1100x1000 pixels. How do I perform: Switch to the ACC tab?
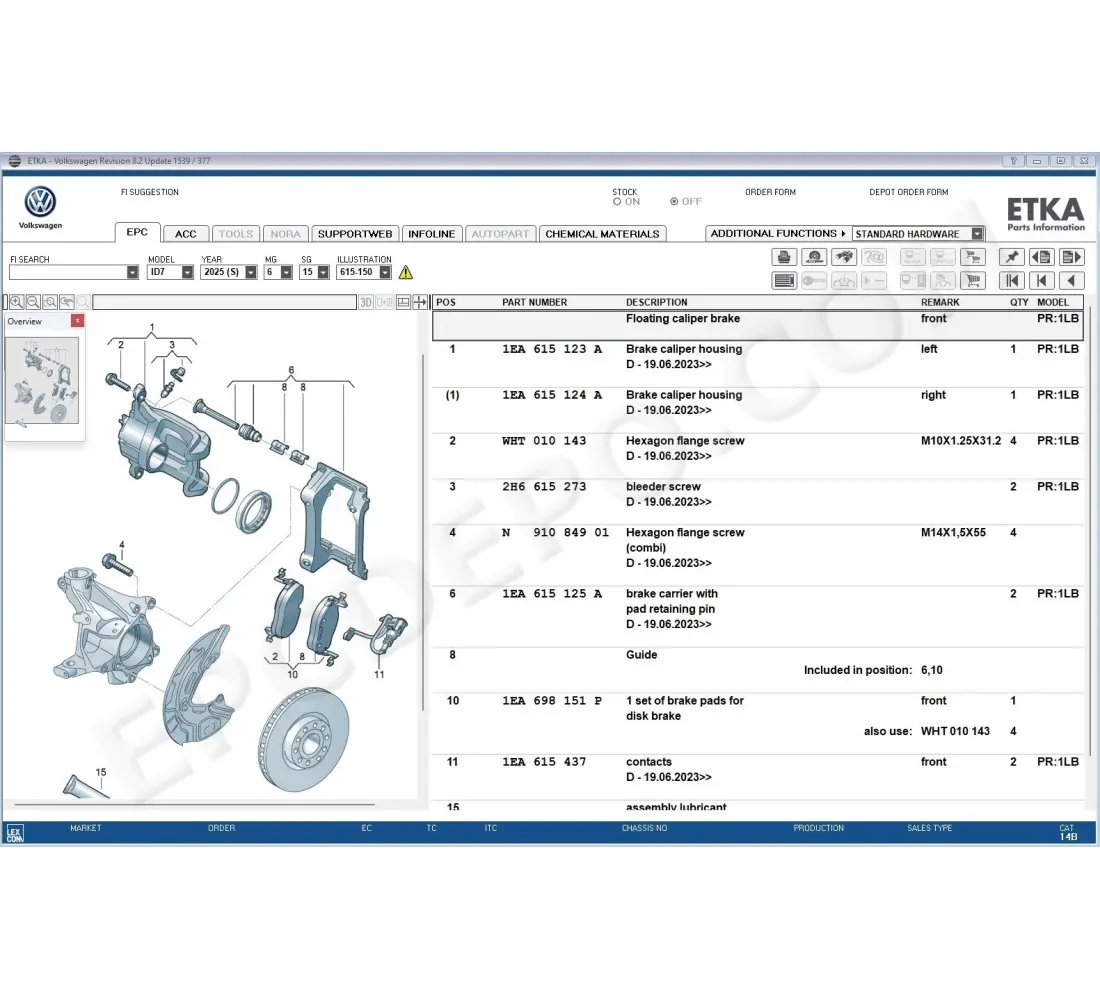coord(186,234)
